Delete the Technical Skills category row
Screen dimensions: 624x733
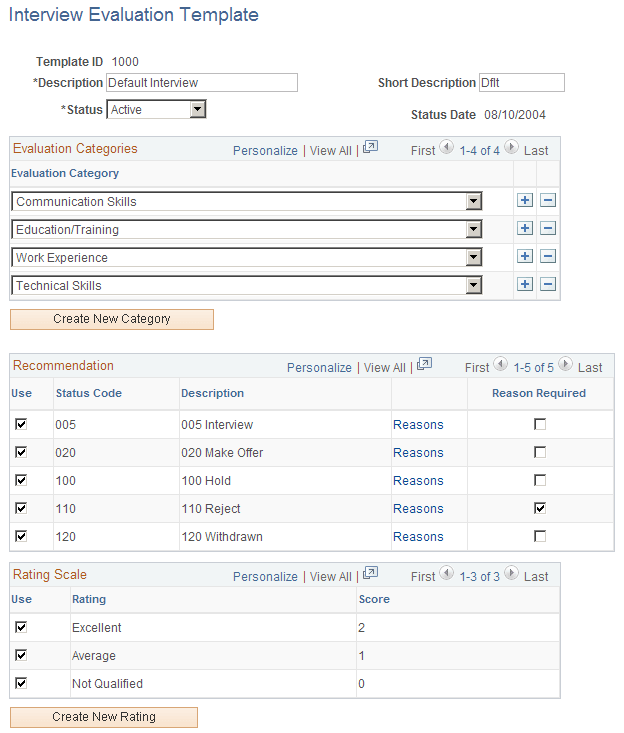pos(548,285)
